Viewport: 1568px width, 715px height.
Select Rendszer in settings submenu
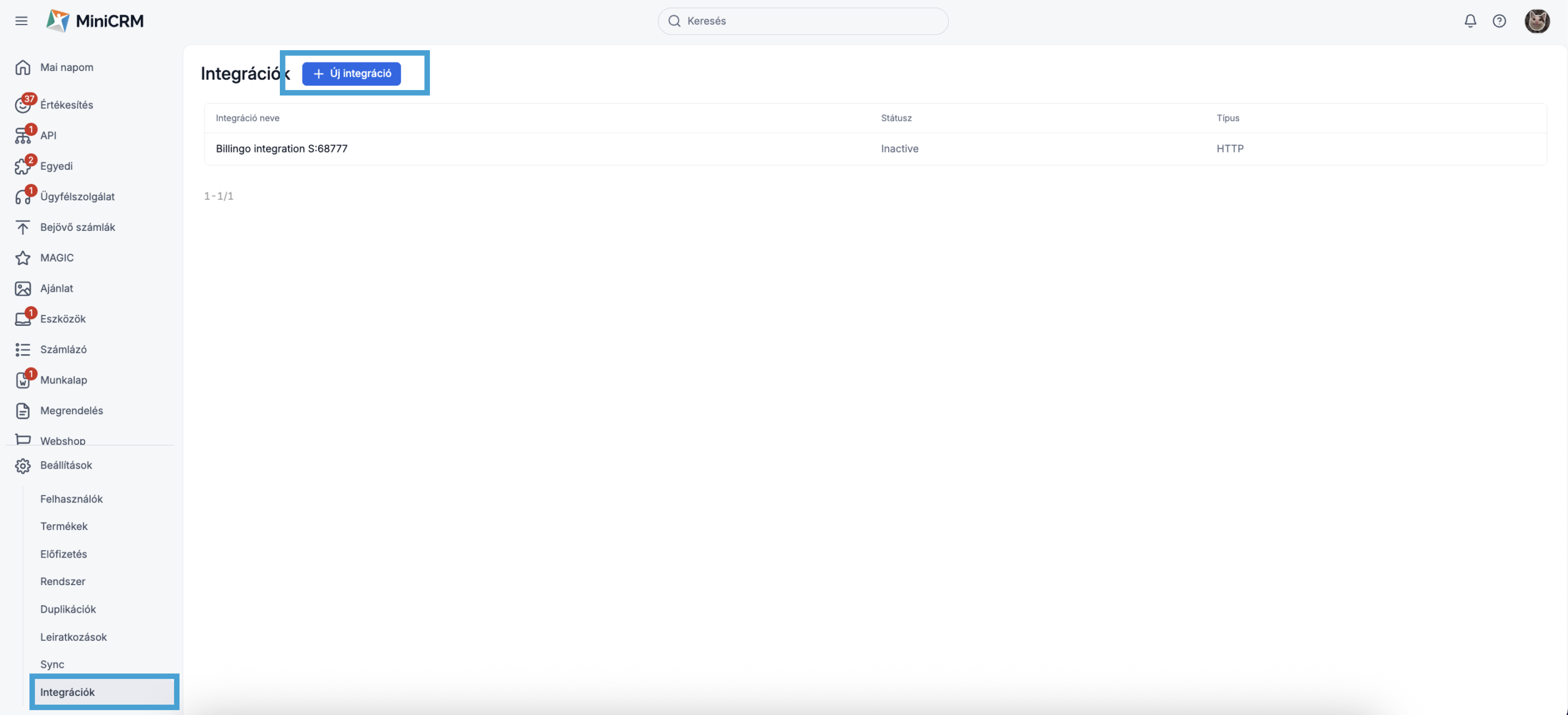pos(63,581)
